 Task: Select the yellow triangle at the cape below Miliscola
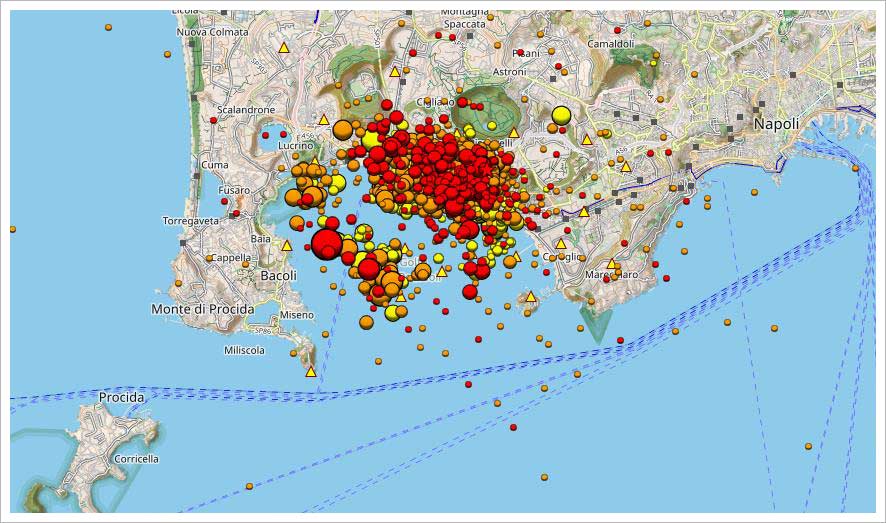click(x=311, y=372)
